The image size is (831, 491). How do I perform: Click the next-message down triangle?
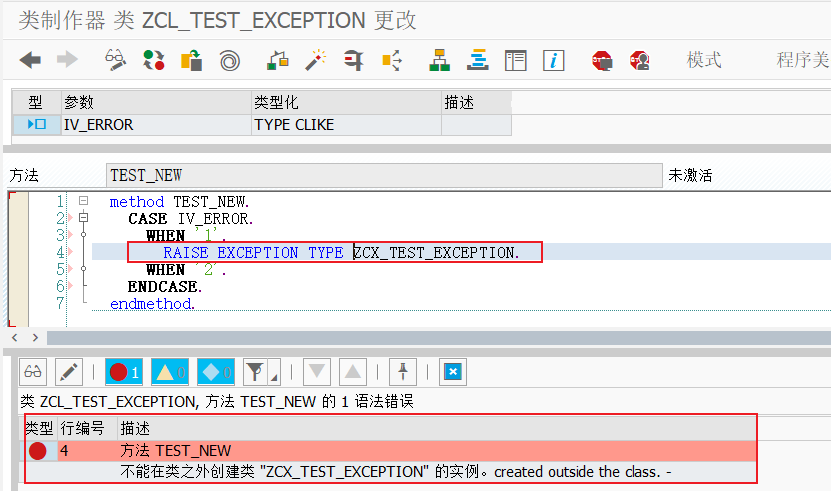click(316, 372)
